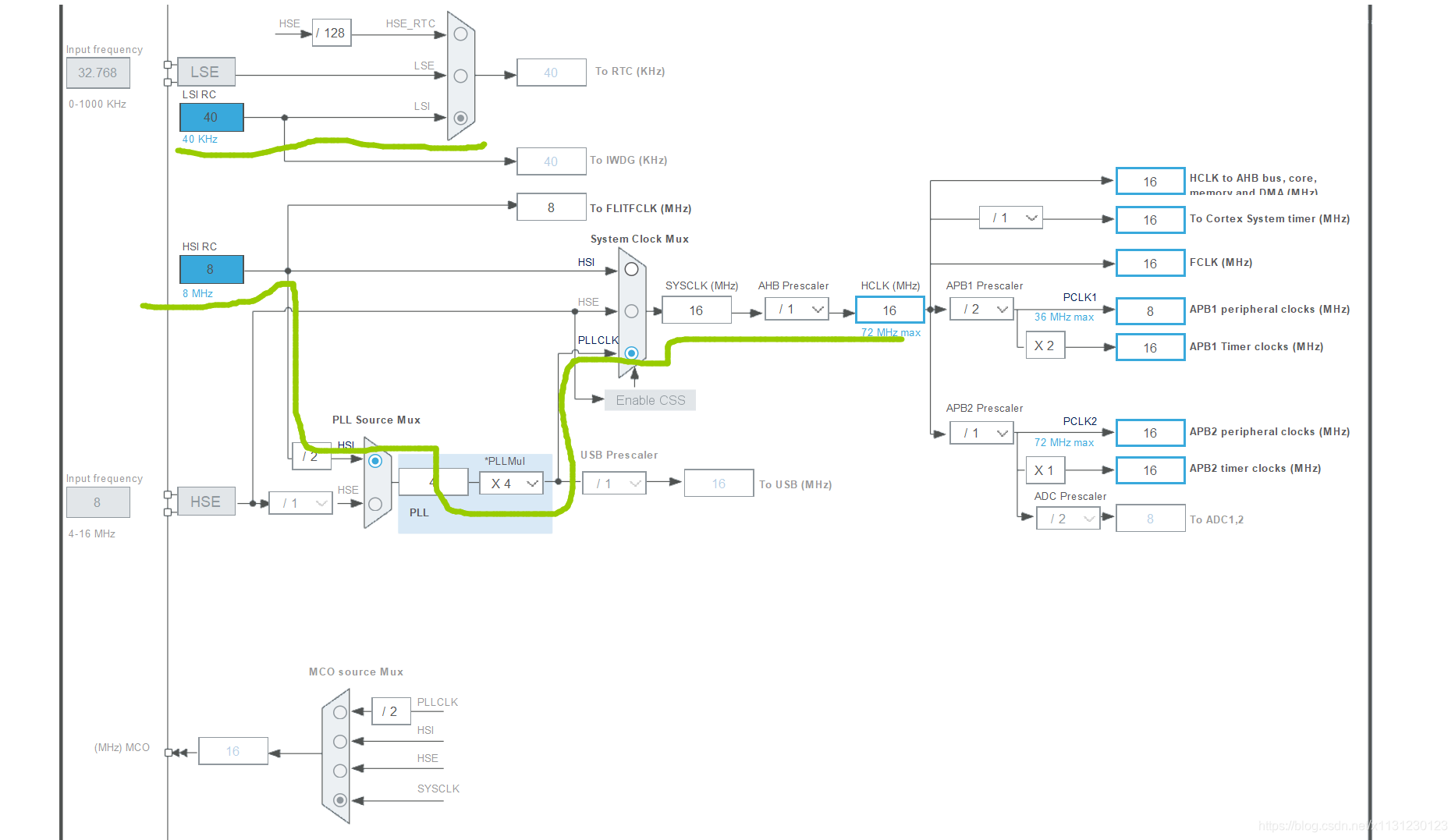Screen dimensions: 1455x840
Task: Click APB2 peripheral clocks value box
Action: click(x=1151, y=433)
